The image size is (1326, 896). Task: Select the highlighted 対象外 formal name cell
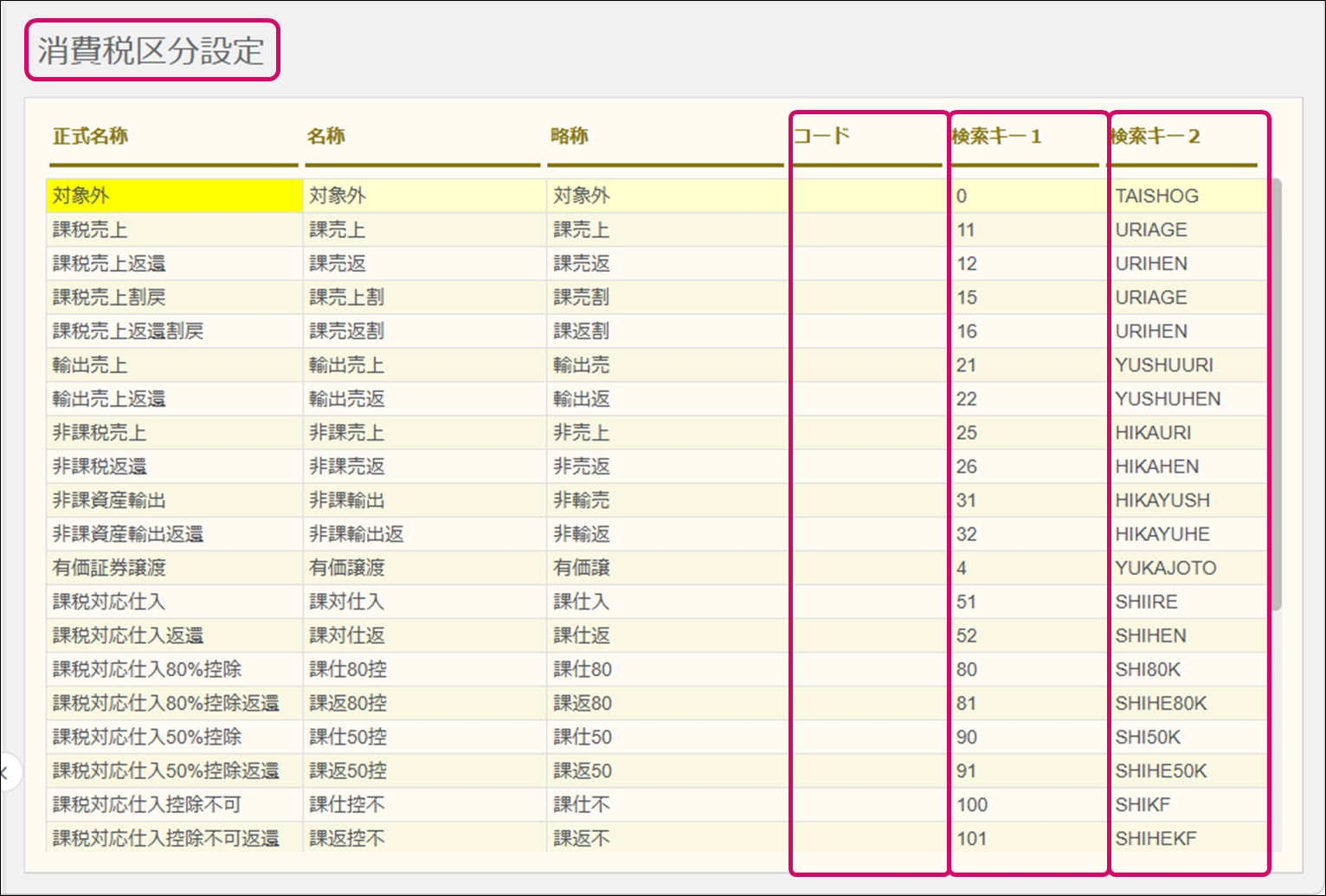coord(173,197)
